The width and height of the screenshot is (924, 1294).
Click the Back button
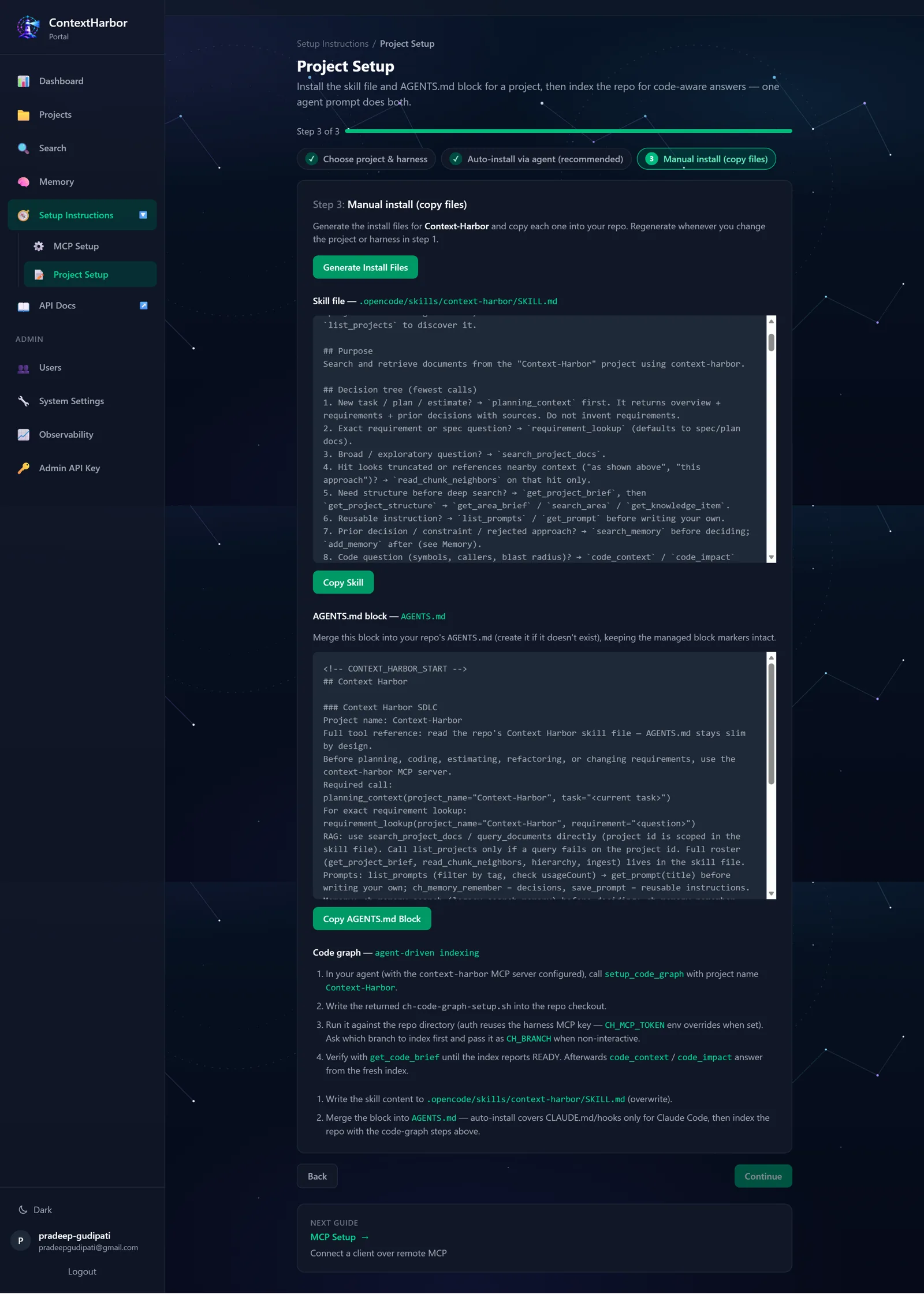[317, 1177]
